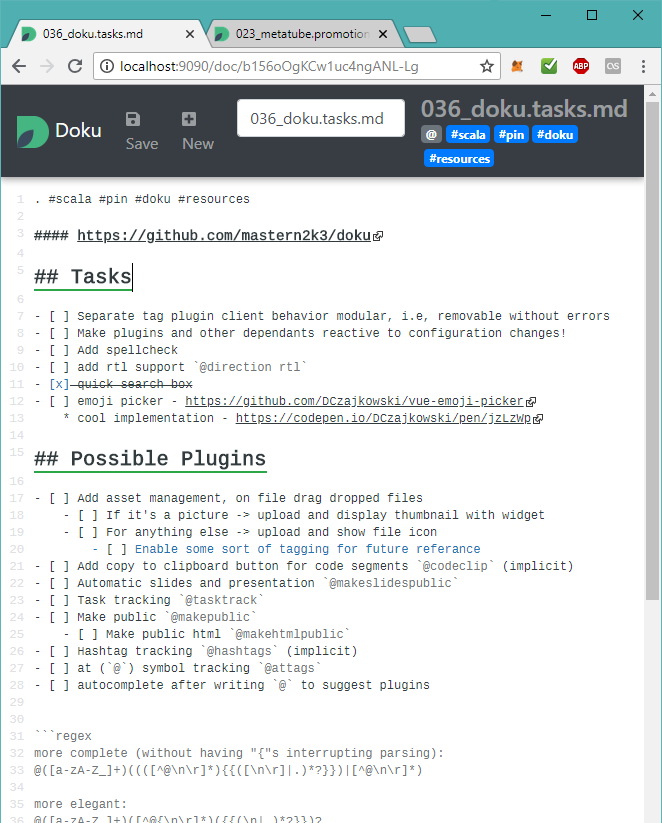The width and height of the screenshot is (662, 823).
Task: Click the external link icon after the vue-emoji-picker URL
Action: (x=531, y=402)
